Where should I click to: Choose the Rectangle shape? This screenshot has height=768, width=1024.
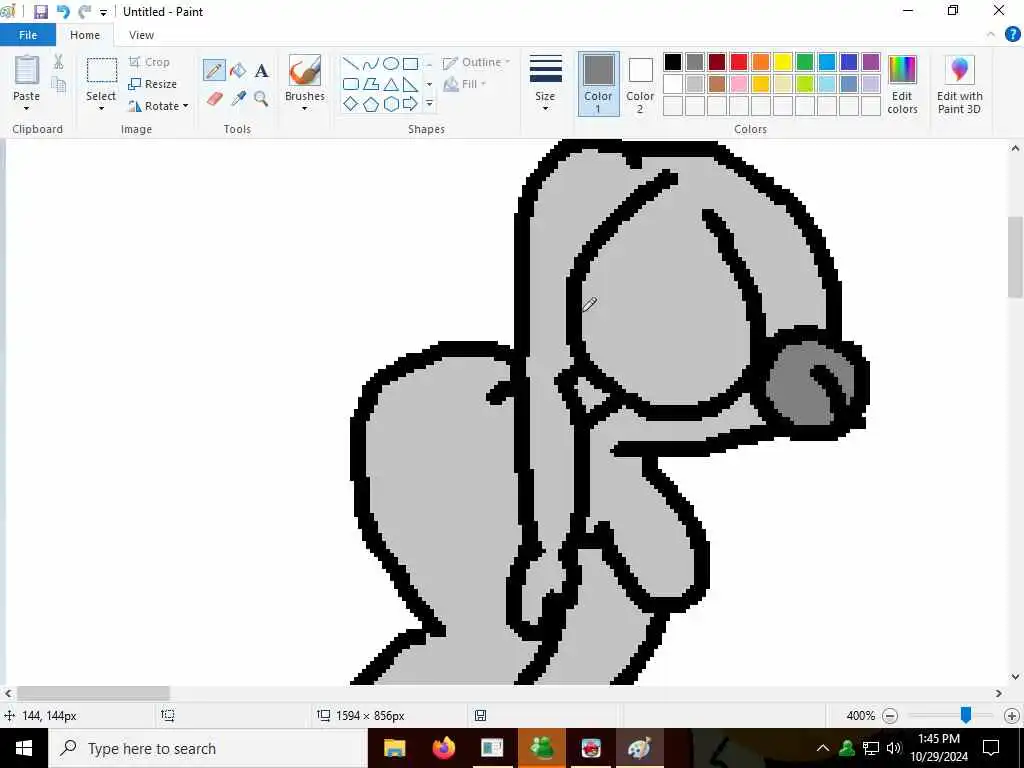click(410, 63)
